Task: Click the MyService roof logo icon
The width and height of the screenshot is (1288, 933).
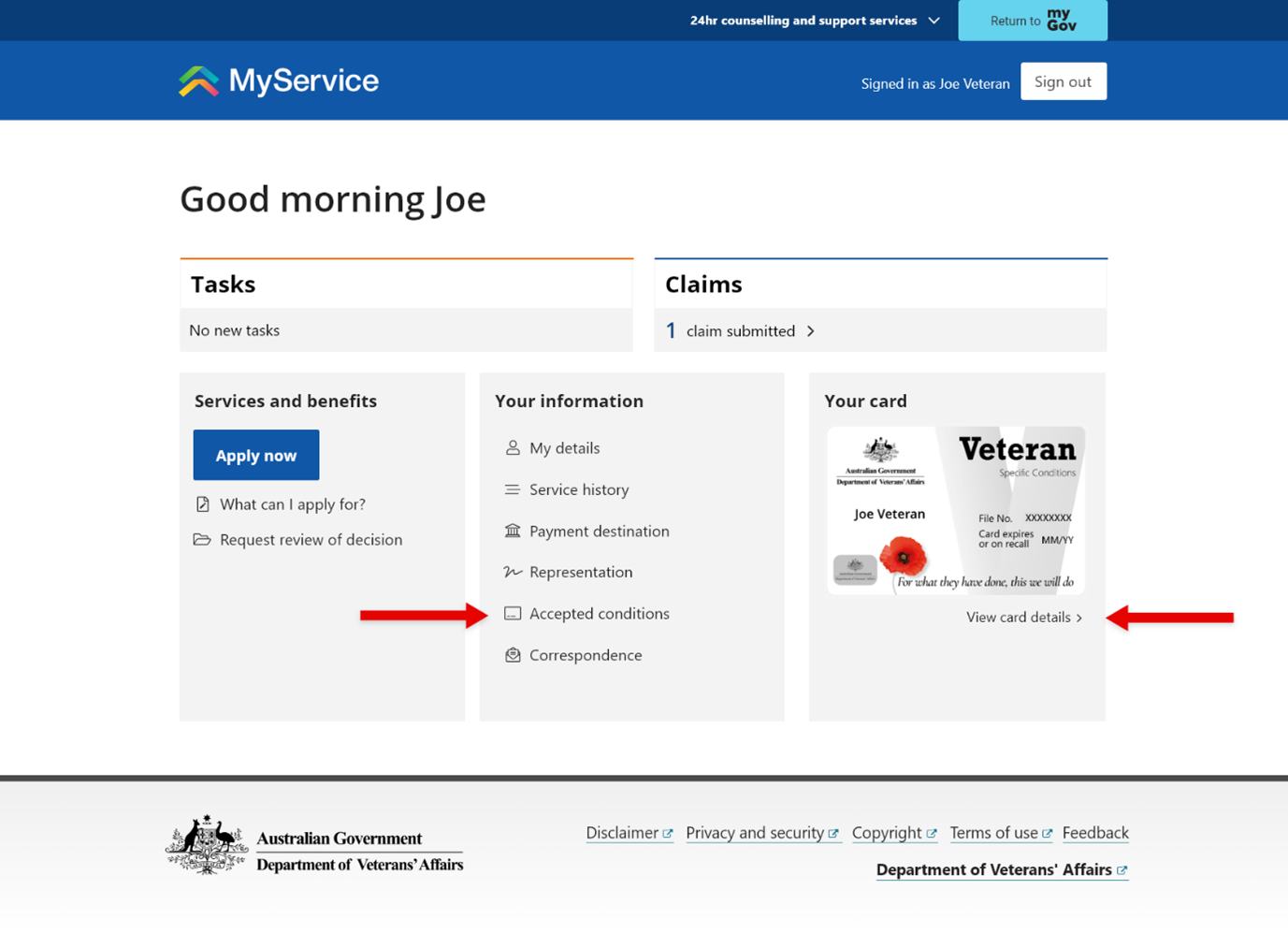Action: click(197, 80)
